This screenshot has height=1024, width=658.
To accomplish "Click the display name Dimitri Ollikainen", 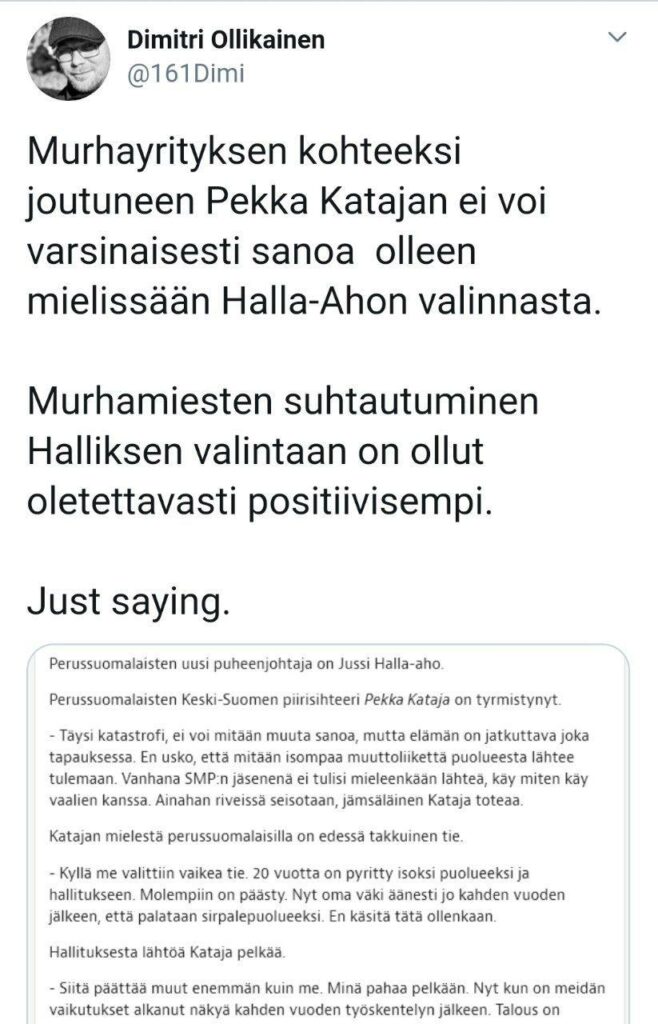I will 226,40.
